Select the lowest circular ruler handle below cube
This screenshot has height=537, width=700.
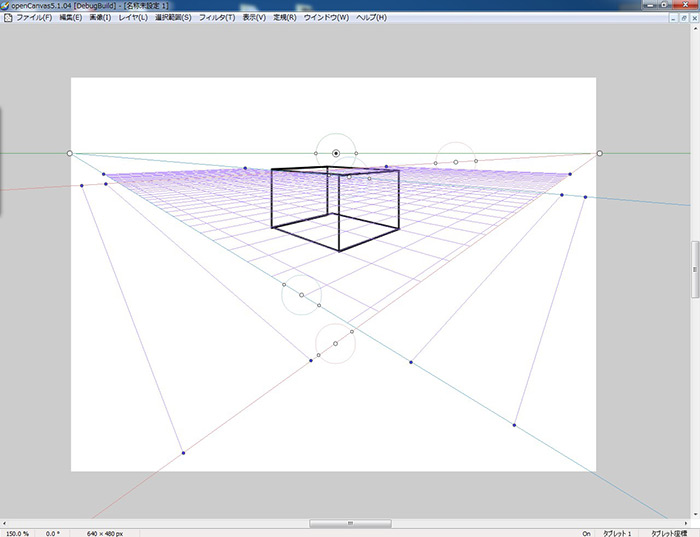pos(335,343)
